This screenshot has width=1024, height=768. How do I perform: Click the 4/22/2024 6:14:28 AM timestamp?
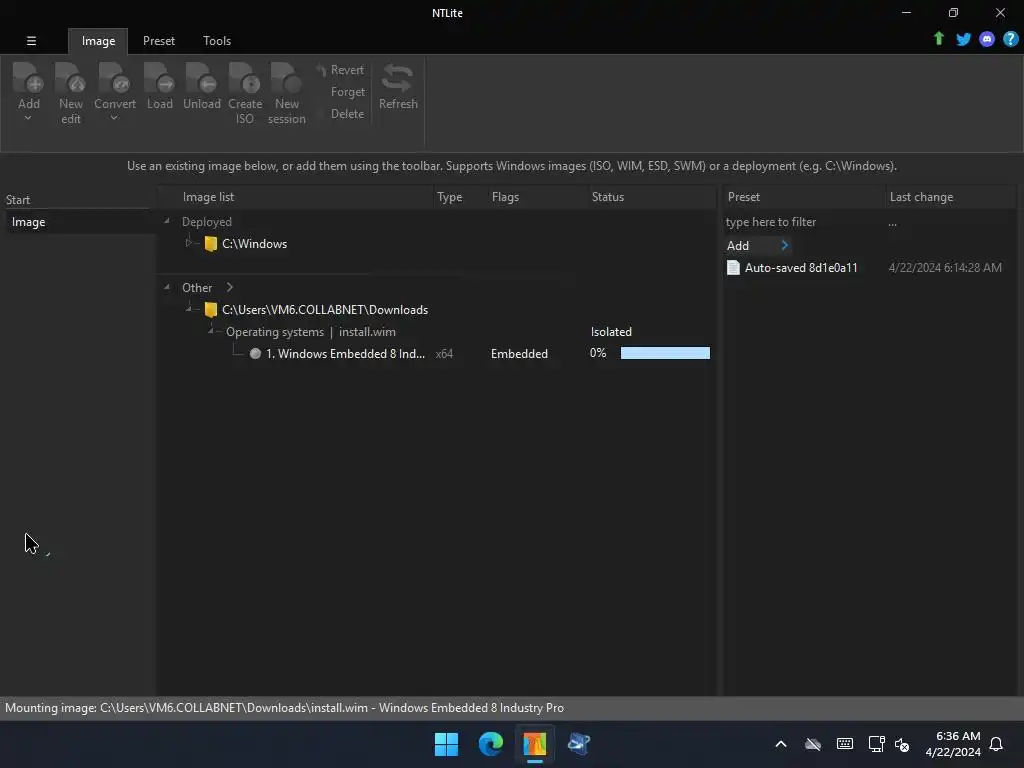pyautogui.click(x=944, y=268)
